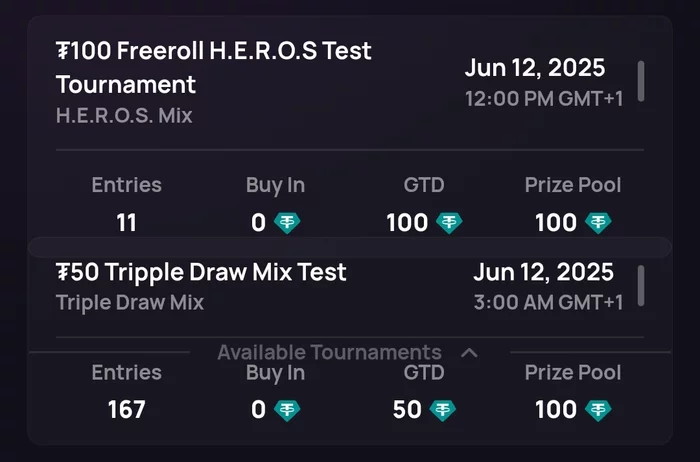Click the 12:00 PM GMT+1 start time
Image resolution: width=700 pixels, height=462 pixels.
point(544,99)
